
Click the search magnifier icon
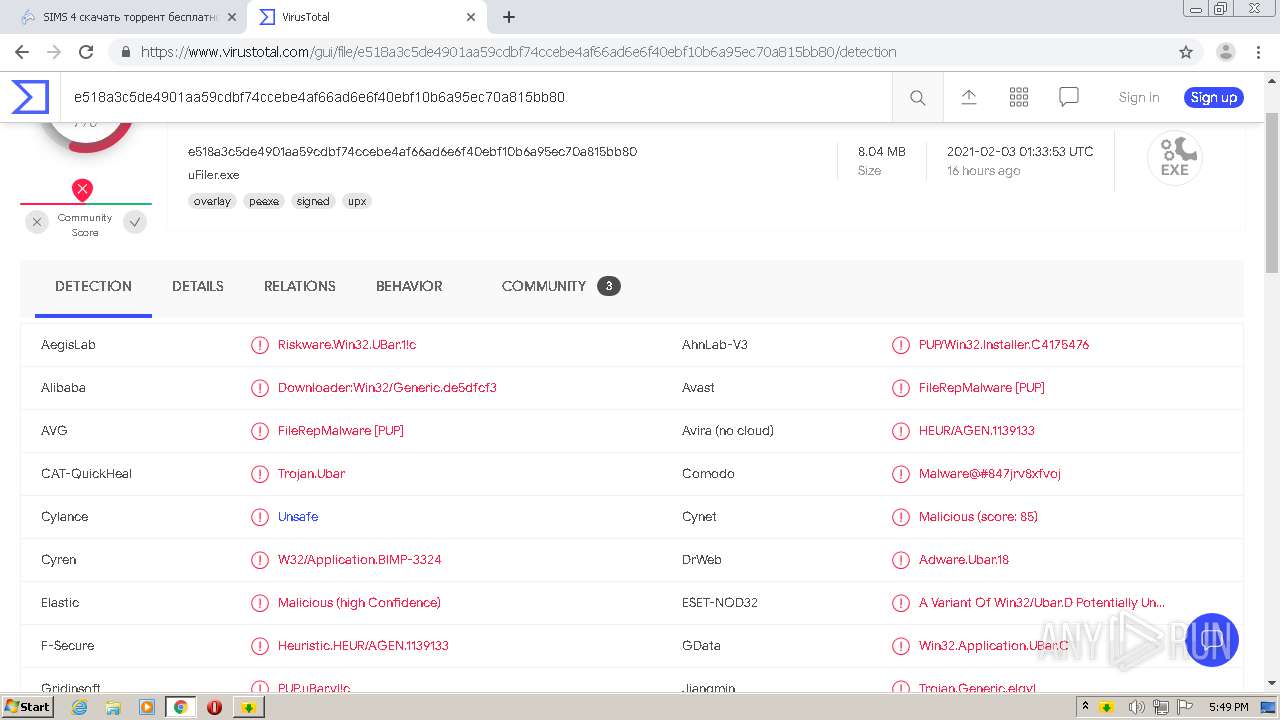917,97
